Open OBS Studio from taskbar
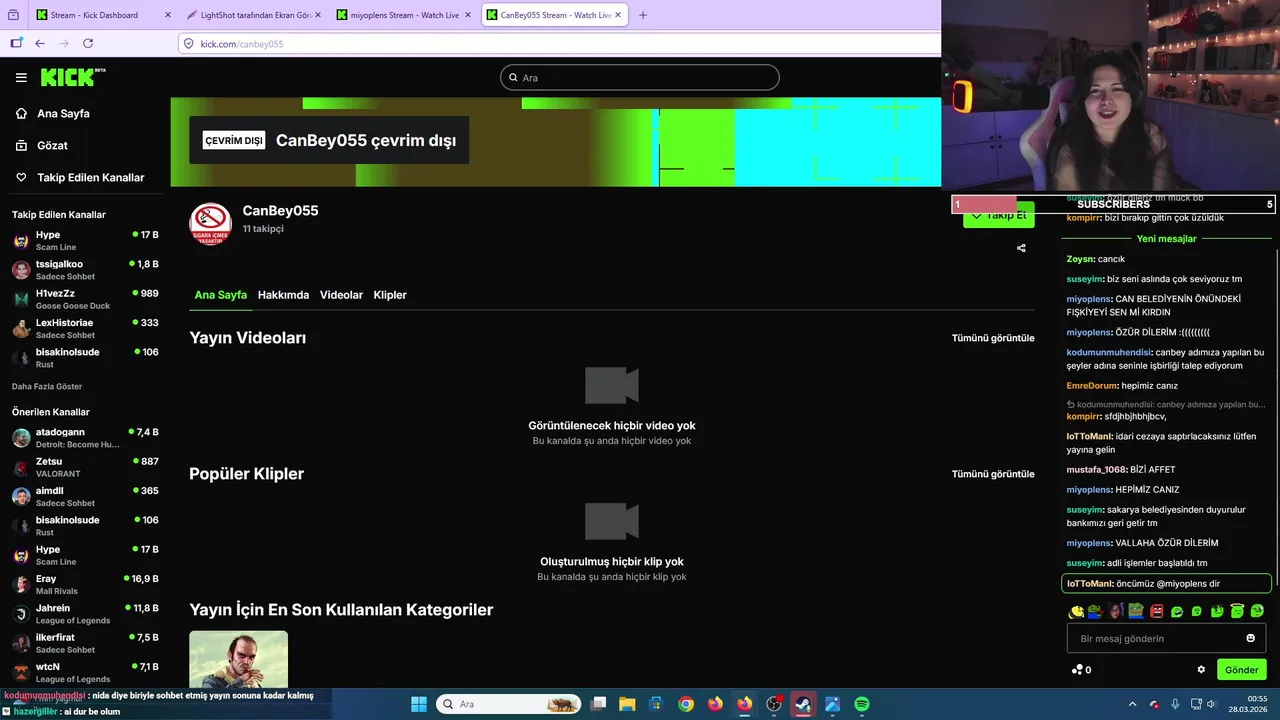1280x720 pixels. [774, 704]
